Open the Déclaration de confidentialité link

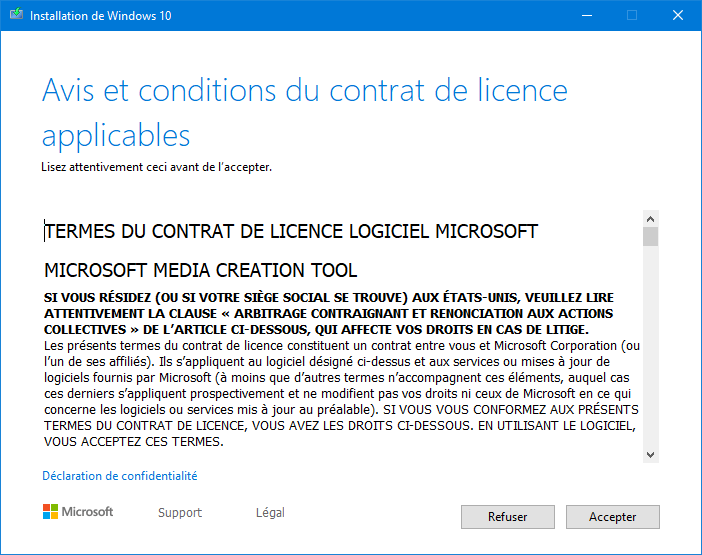pyautogui.click(x=120, y=476)
